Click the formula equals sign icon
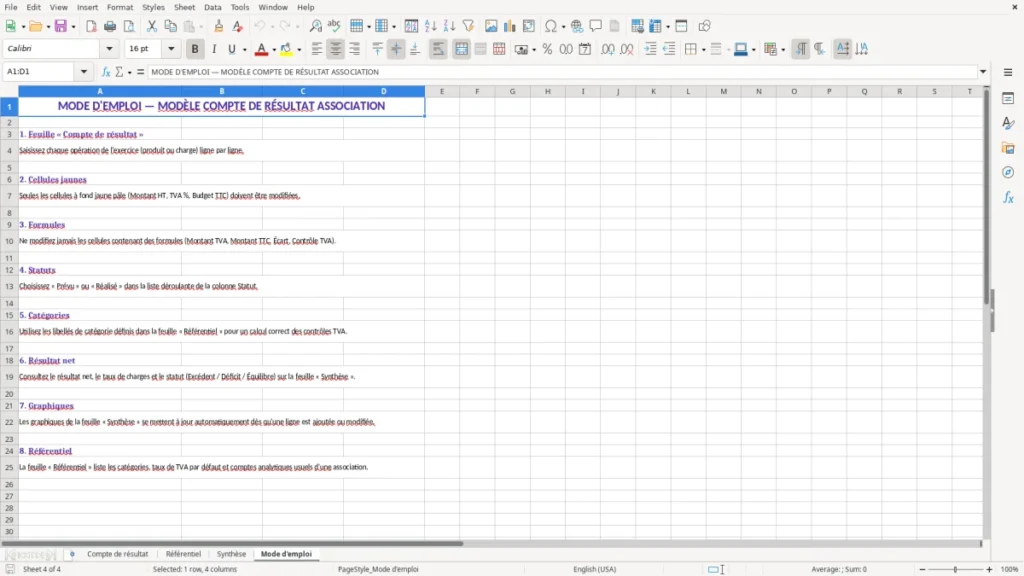The image size is (1024, 576). tap(140, 72)
